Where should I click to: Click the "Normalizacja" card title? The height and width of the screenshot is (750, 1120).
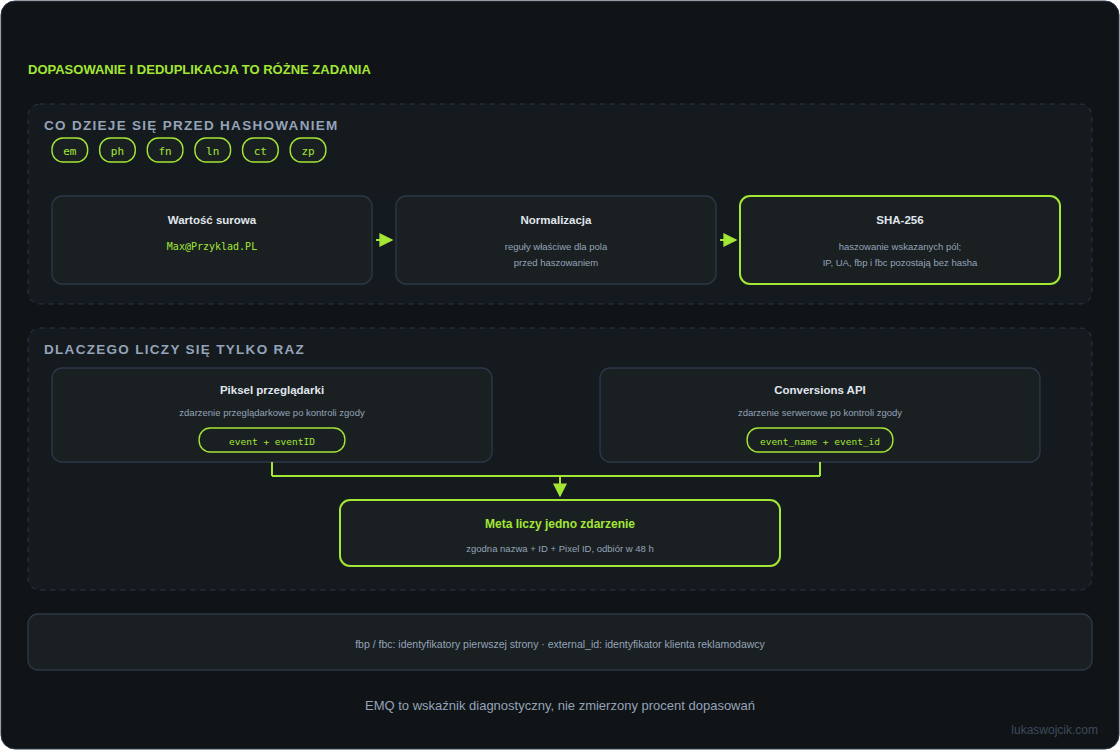(556, 220)
